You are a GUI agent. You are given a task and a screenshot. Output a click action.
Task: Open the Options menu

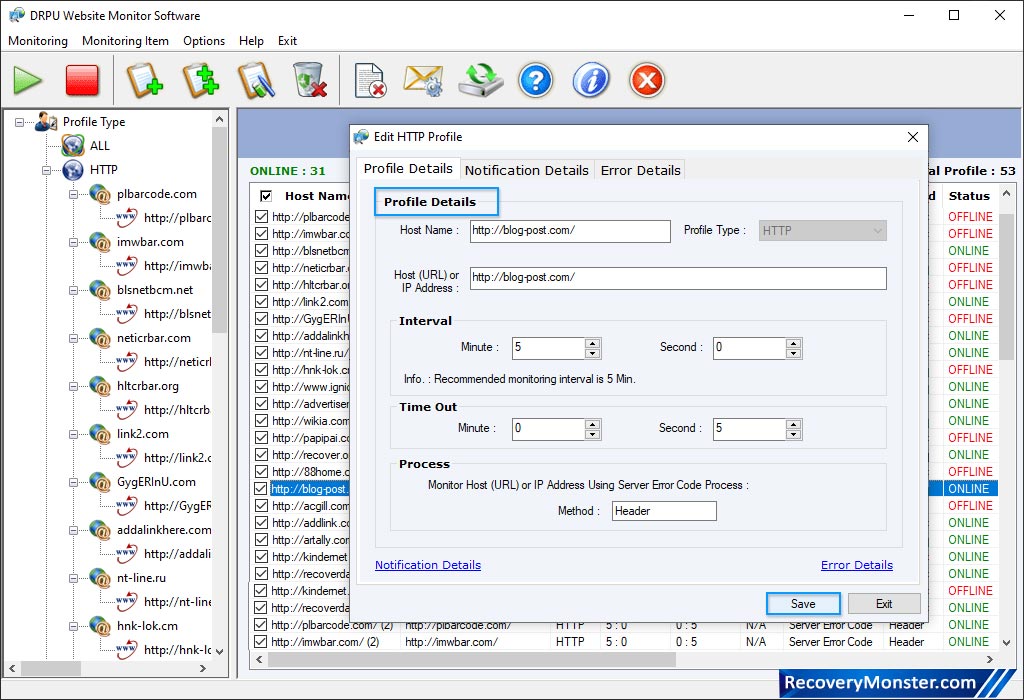point(204,41)
